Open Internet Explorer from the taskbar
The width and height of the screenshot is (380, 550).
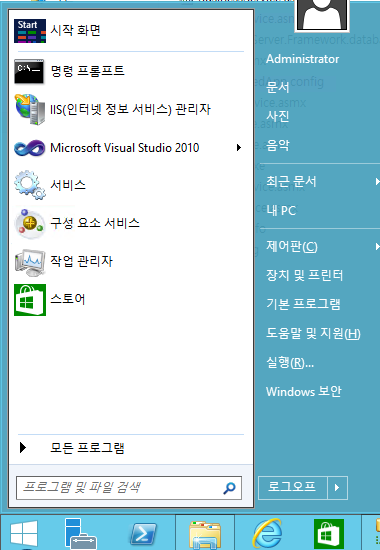(268, 534)
